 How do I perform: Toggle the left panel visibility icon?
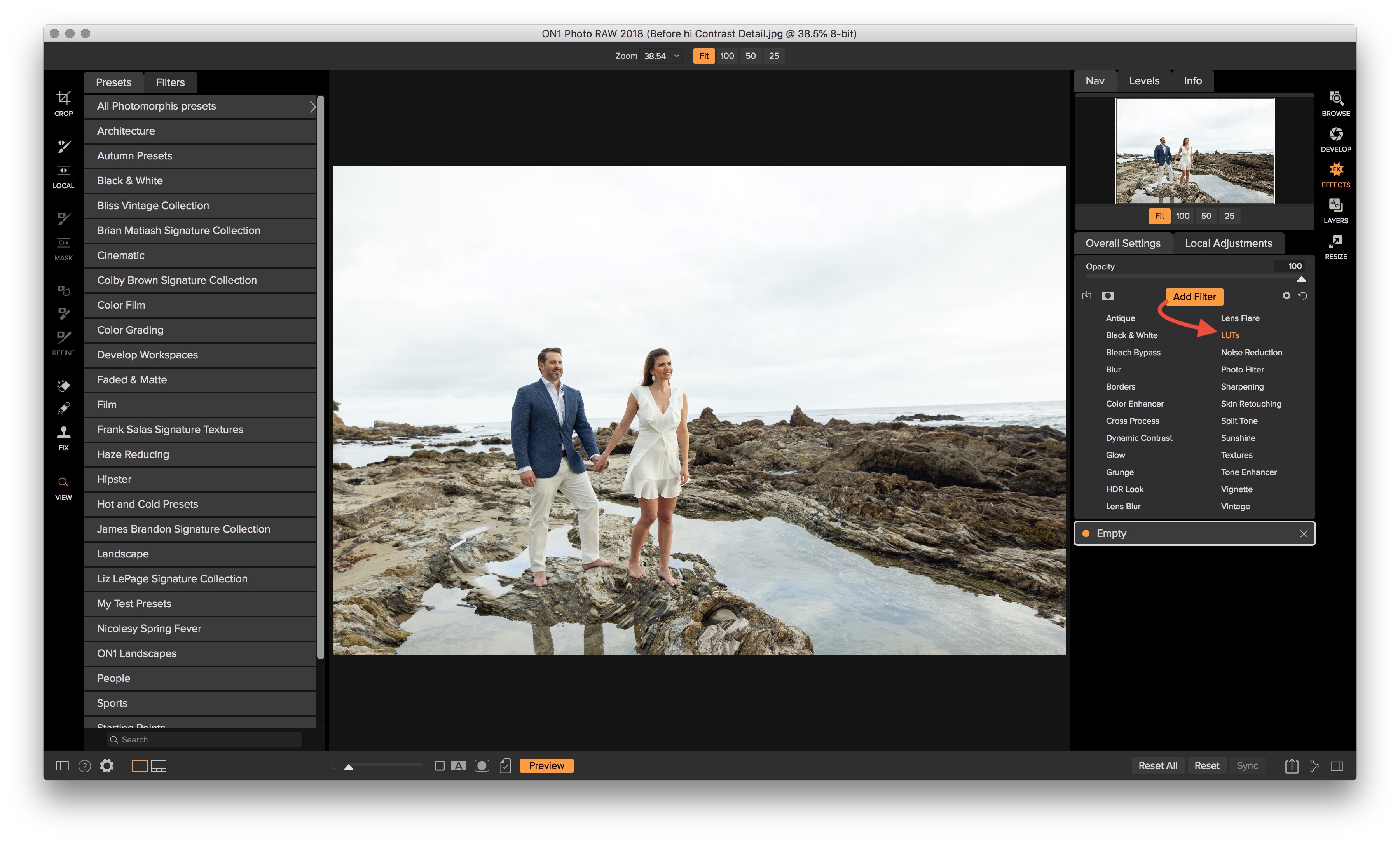pyautogui.click(x=63, y=766)
